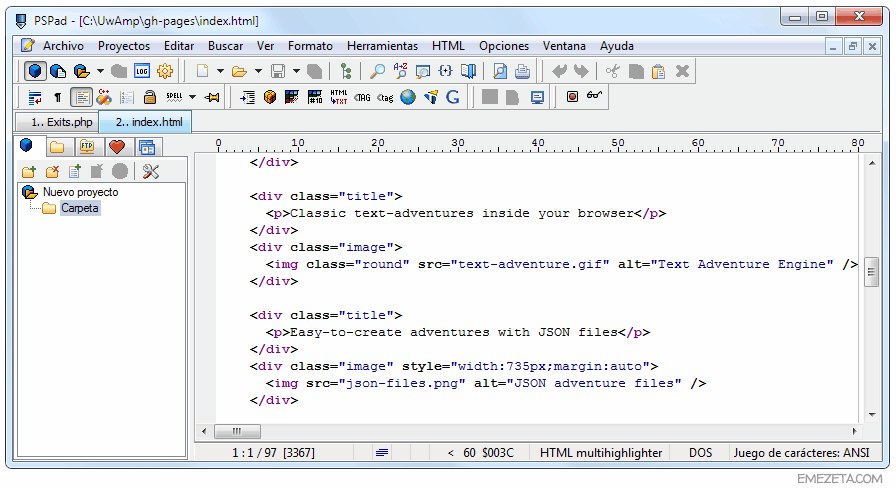Open the Editar menu
The height and width of the screenshot is (489, 896).
(179, 46)
